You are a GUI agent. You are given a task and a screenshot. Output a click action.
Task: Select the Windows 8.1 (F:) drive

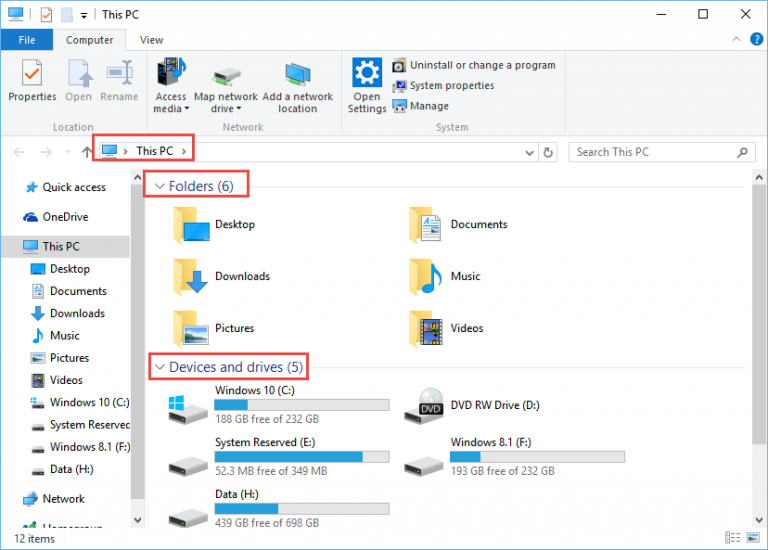coord(514,456)
